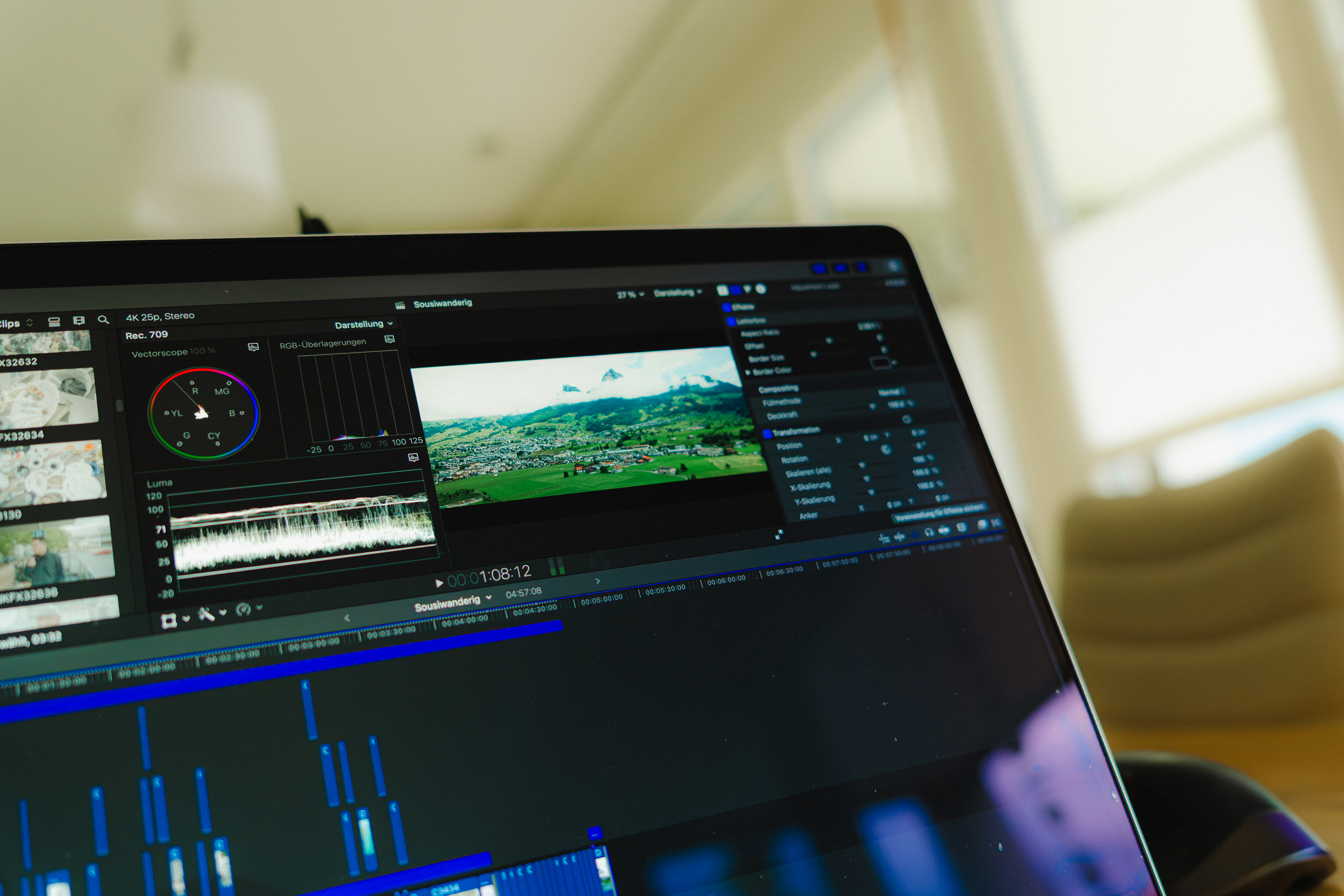The width and height of the screenshot is (1344, 896).
Task: Go forward in timeline history arrow
Action: tap(598, 581)
